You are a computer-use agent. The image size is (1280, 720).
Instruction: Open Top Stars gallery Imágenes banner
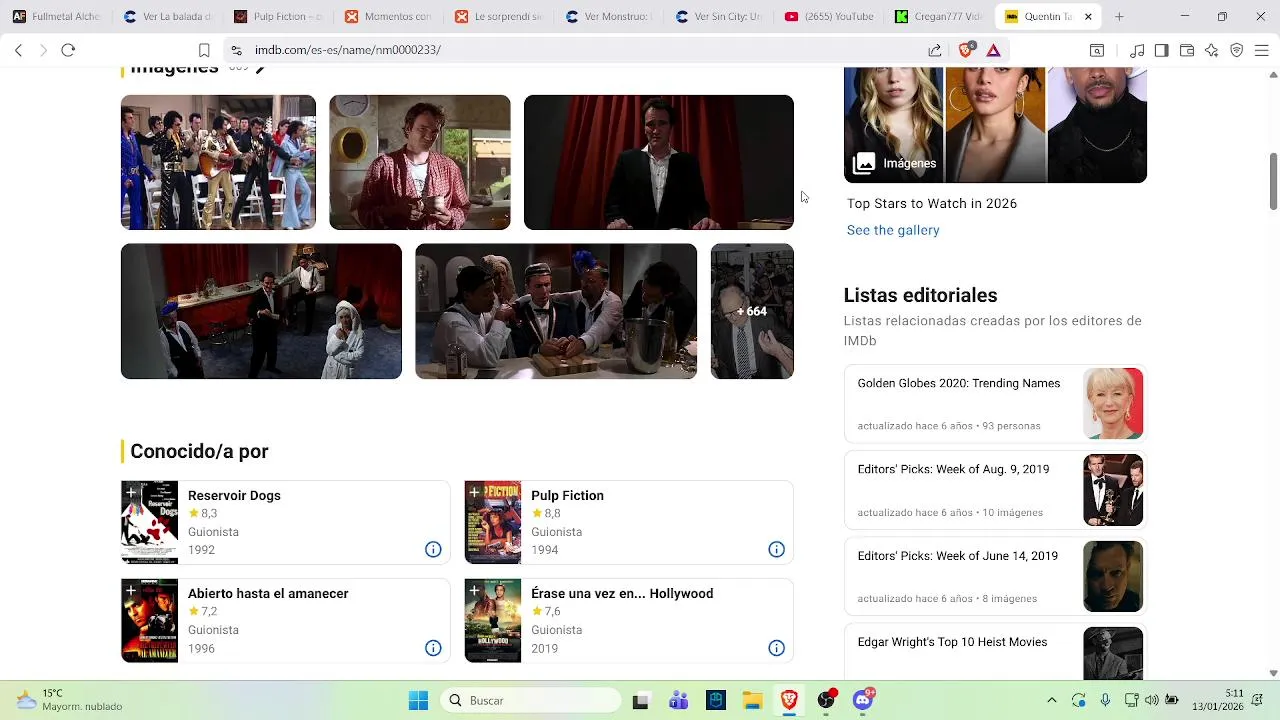[x=995, y=125]
